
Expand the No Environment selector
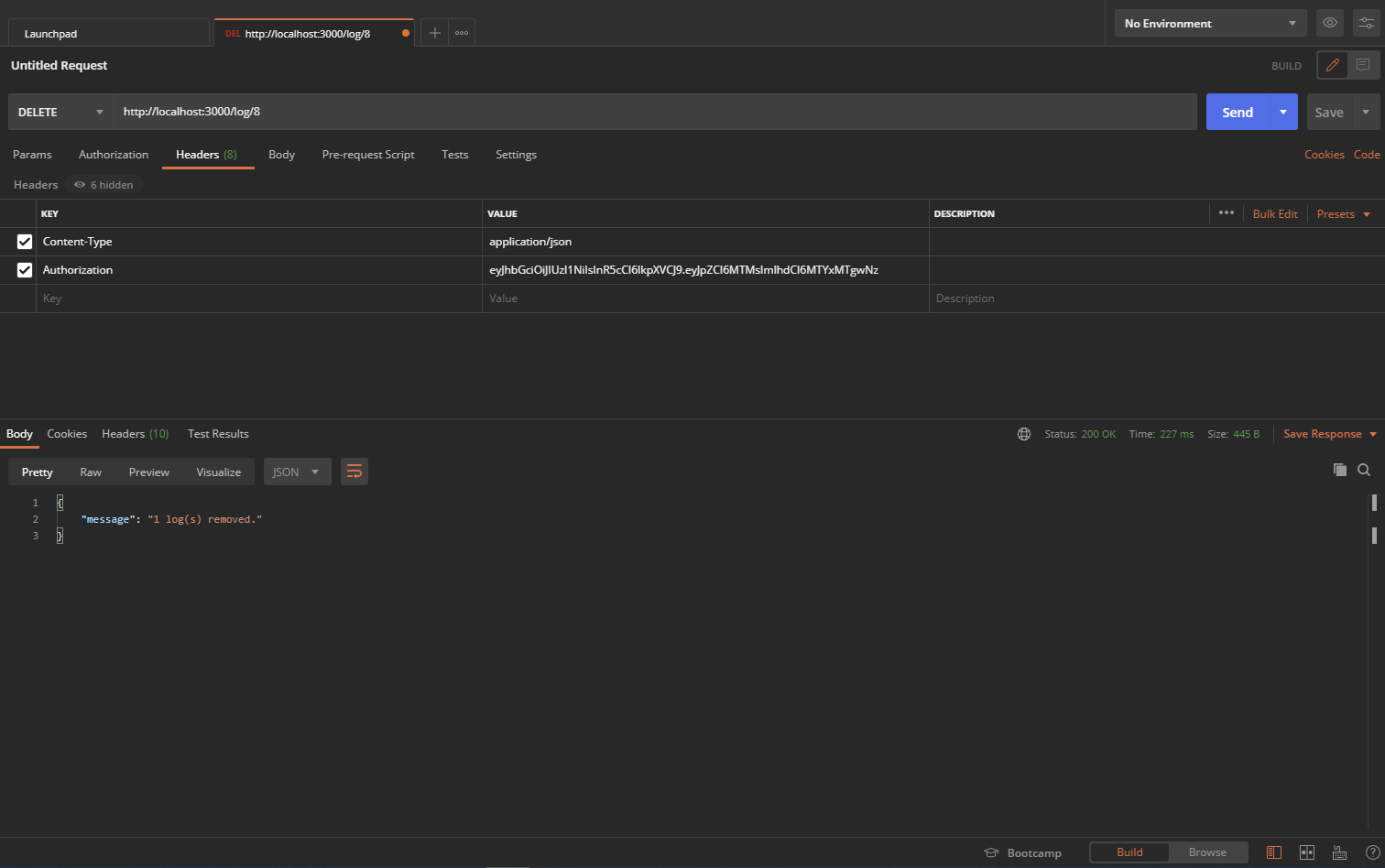pyautogui.click(x=1209, y=23)
